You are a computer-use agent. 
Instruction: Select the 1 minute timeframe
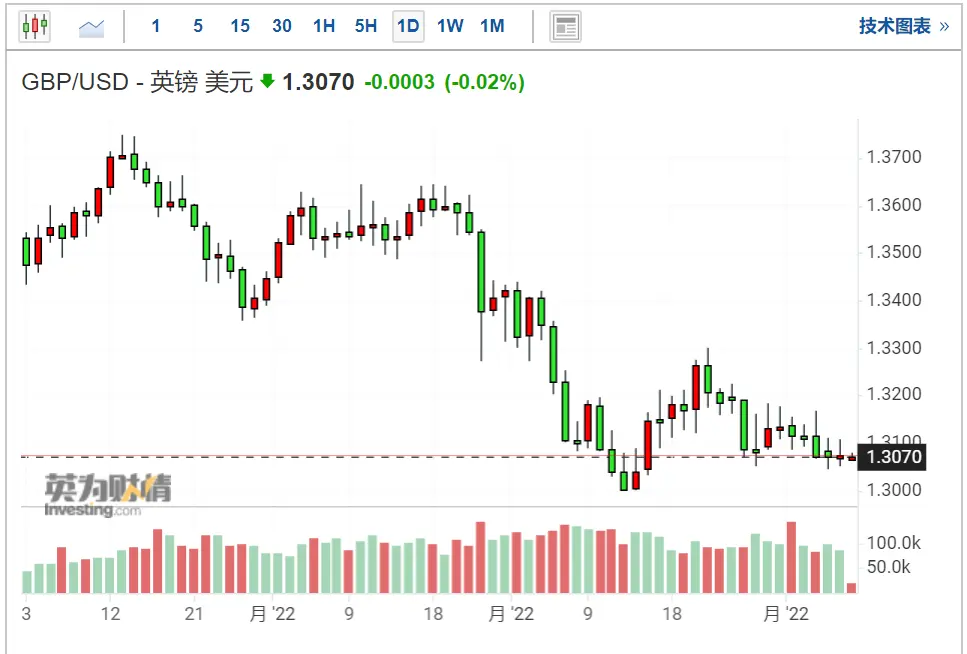coord(156,27)
